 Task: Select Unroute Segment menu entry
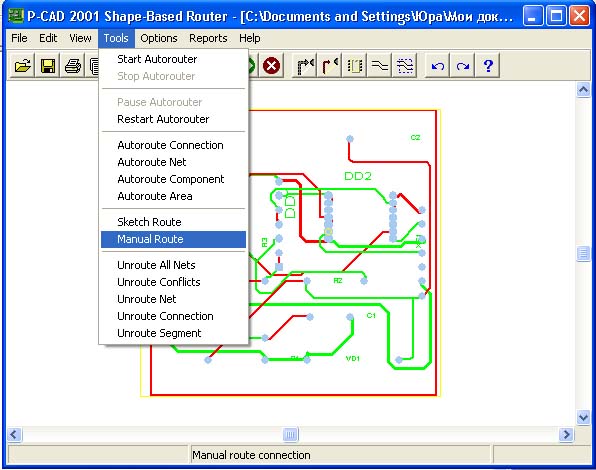pyautogui.click(x=173, y=334)
